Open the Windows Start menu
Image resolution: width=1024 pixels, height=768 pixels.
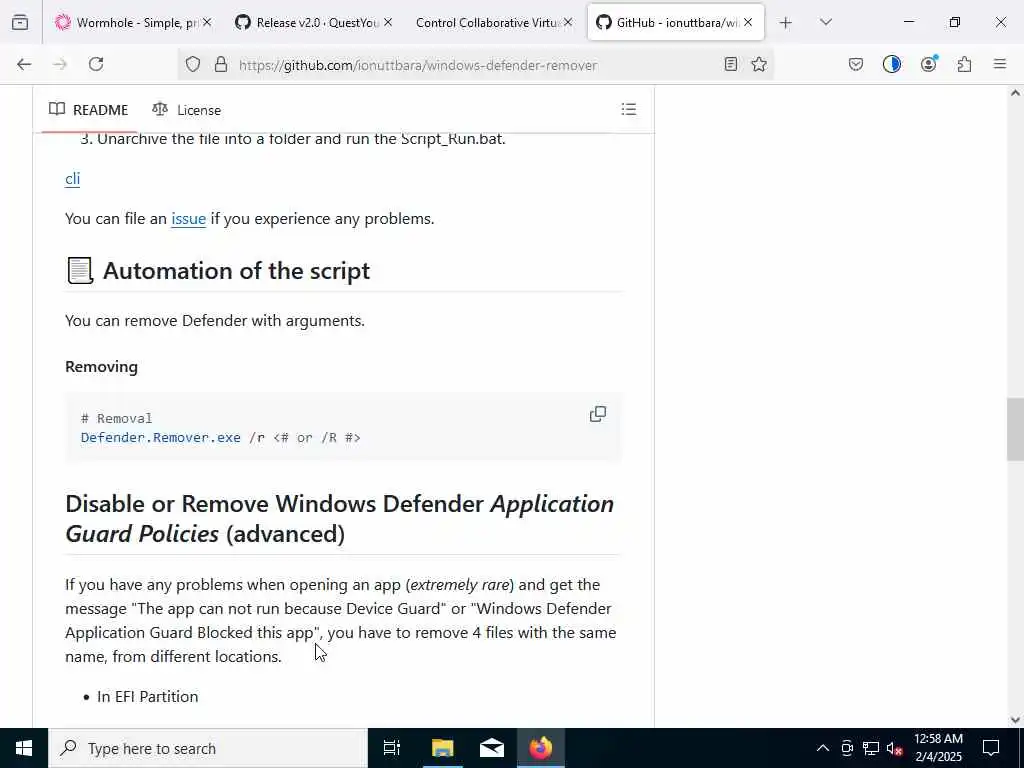[x=24, y=748]
